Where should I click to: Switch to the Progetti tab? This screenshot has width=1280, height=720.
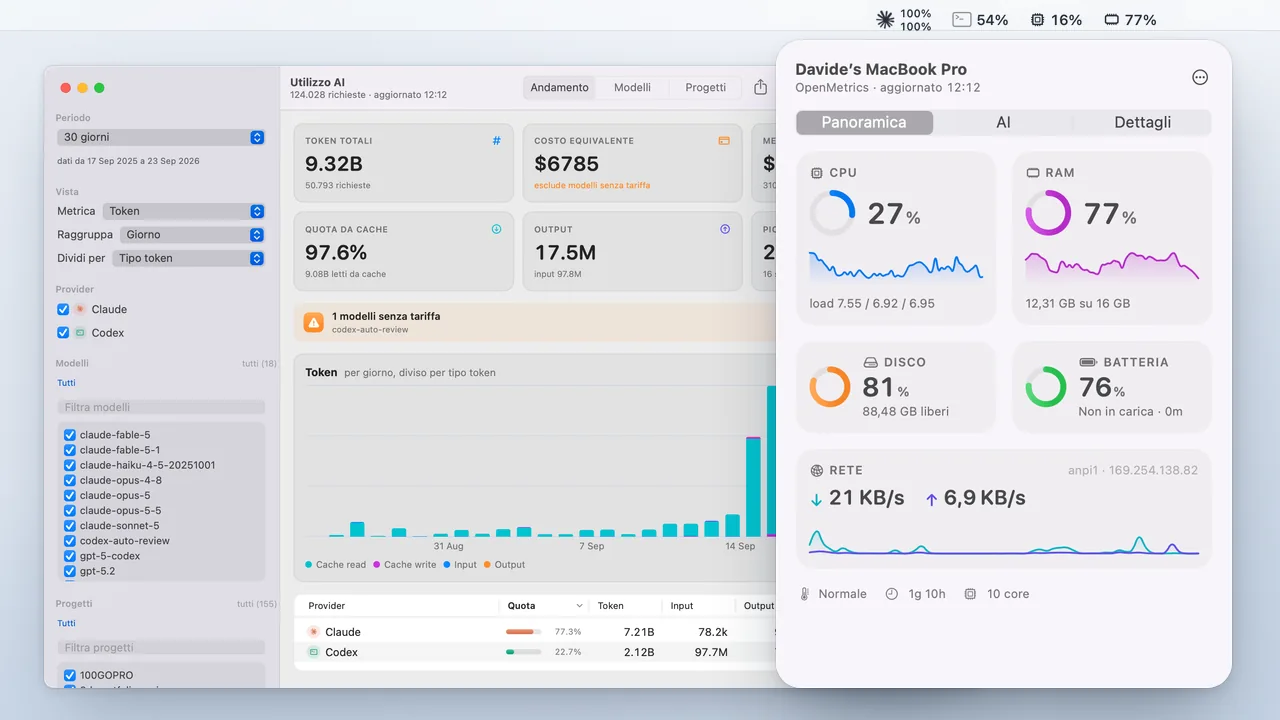coord(706,88)
